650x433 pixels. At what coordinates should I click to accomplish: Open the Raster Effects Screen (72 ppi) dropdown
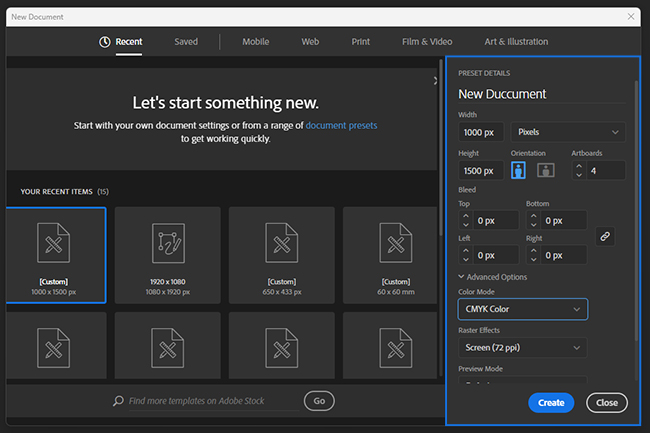tap(523, 348)
